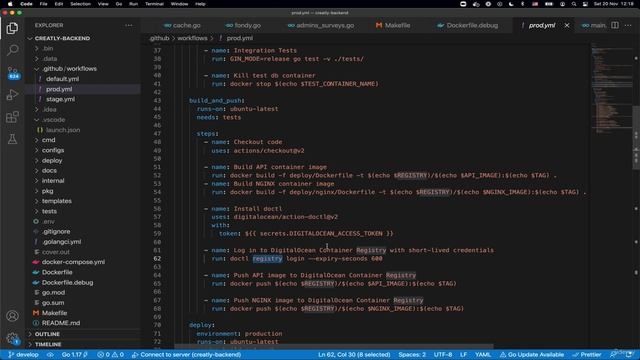Screen dimensions: 640x360
Task: Open launch.json file
Action: tap(62, 130)
